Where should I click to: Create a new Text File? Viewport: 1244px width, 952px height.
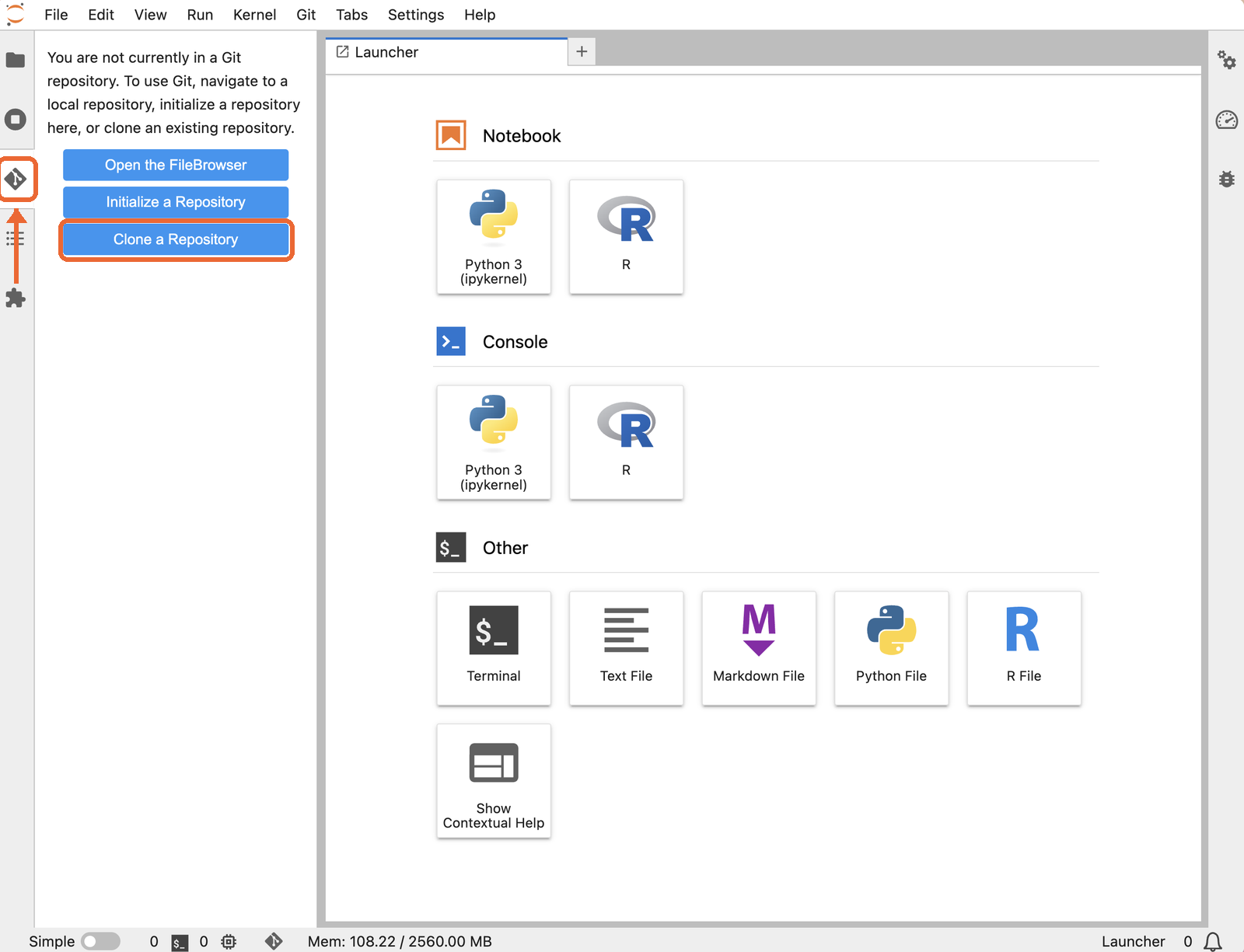point(626,648)
